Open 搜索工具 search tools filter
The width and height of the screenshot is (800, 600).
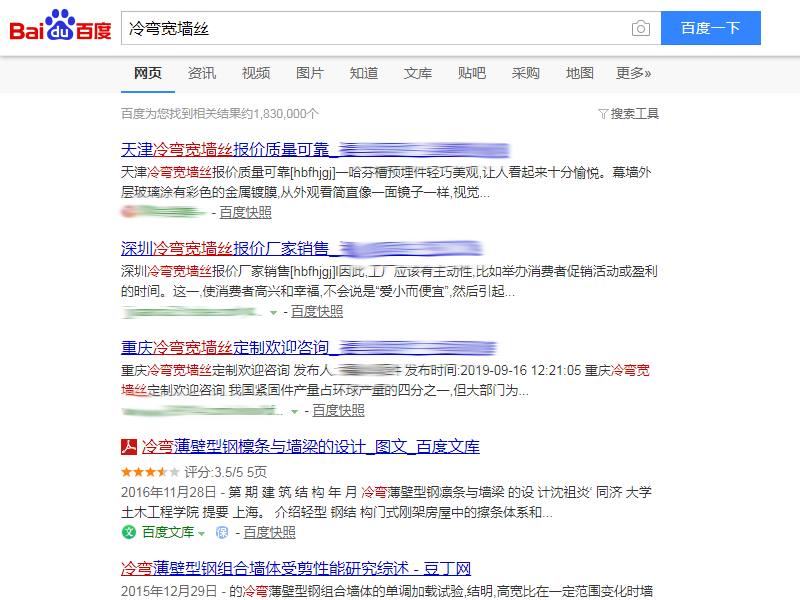(x=628, y=114)
